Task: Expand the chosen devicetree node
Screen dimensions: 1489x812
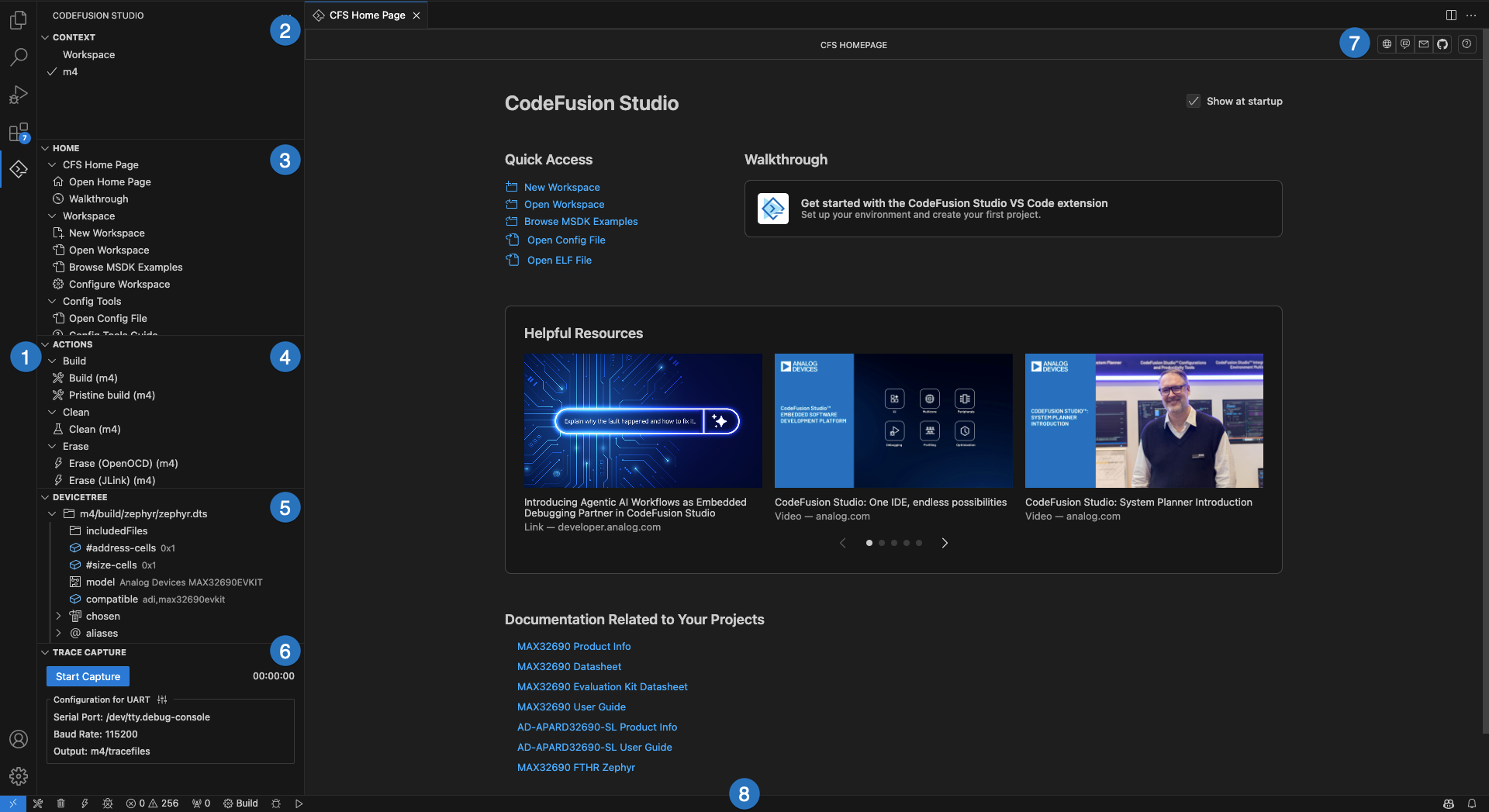Action: (x=58, y=616)
